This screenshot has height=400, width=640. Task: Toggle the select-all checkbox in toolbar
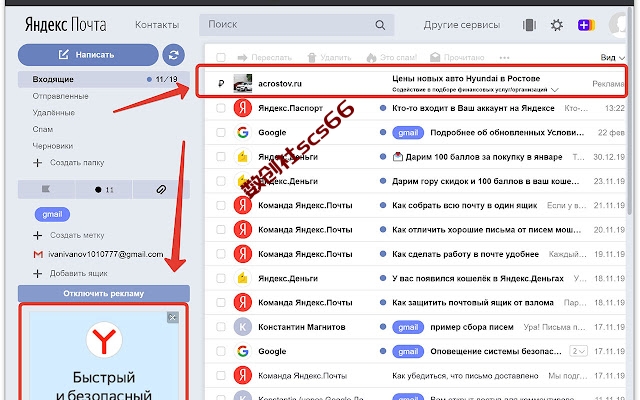coord(221,57)
